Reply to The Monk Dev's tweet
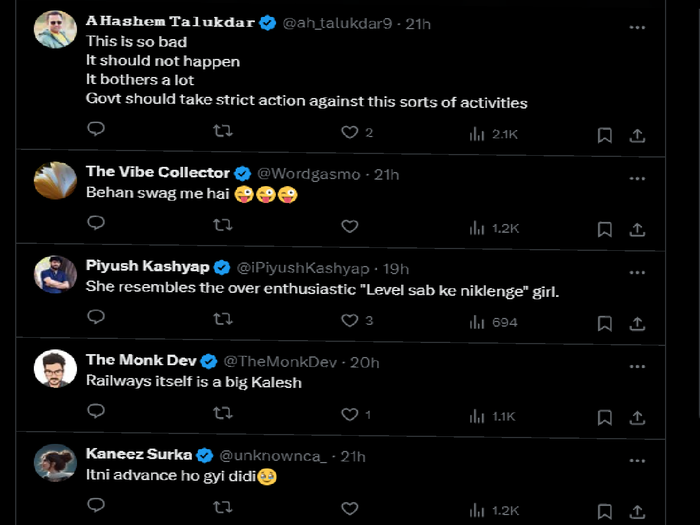The height and width of the screenshot is (525, 700). click(96, 411)
